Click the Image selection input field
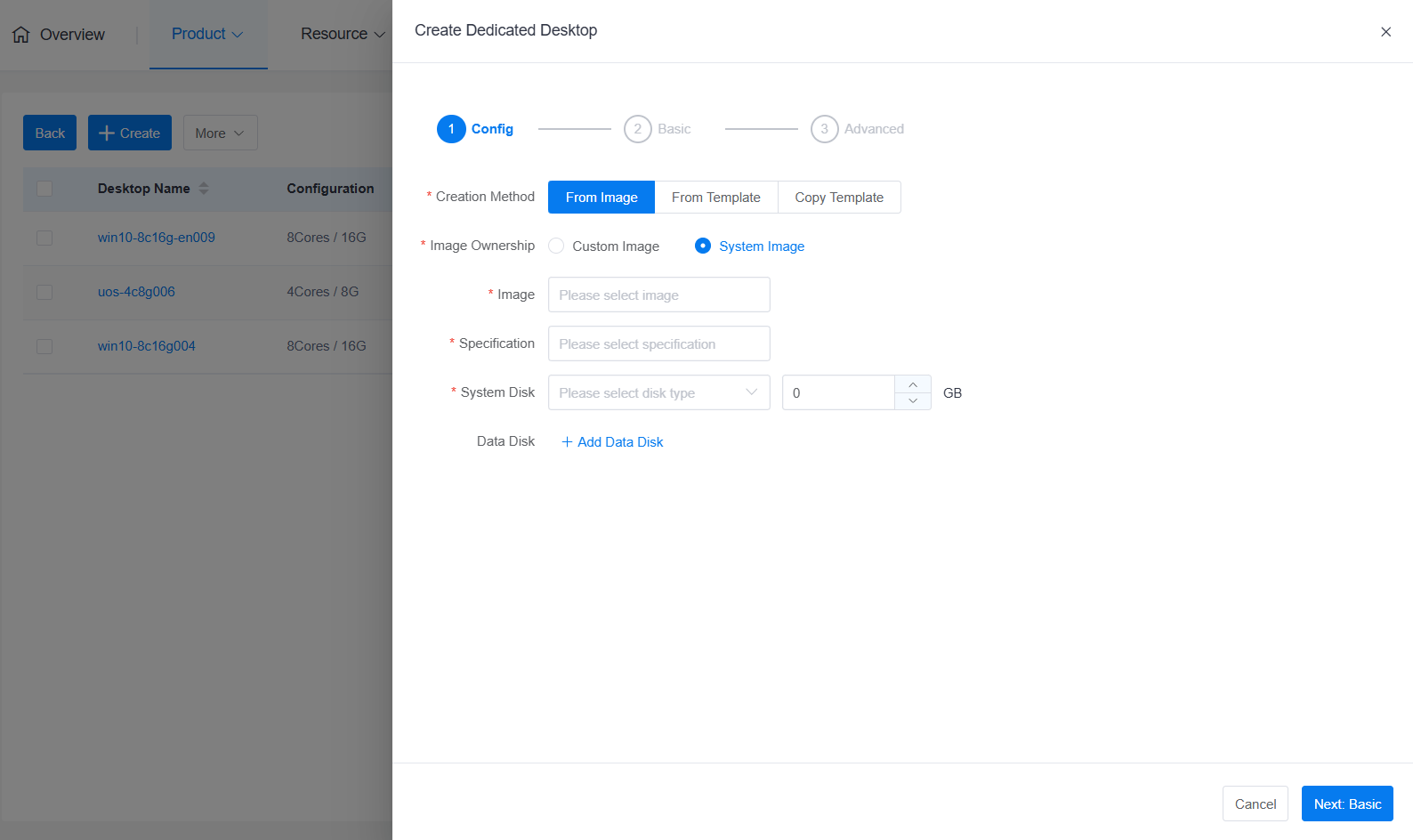This screenshot has width=1413, height=840. (658, 295)
